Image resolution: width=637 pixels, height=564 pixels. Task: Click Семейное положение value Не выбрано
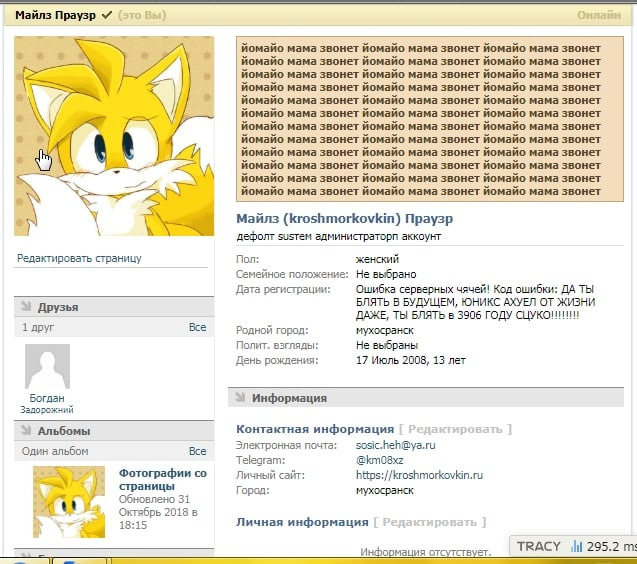tap(386, 274)
